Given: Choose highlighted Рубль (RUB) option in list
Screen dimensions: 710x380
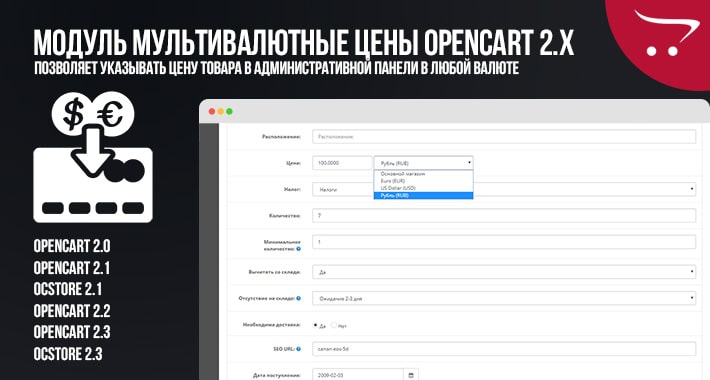Looking at the screenshot, I should (423, 195).
